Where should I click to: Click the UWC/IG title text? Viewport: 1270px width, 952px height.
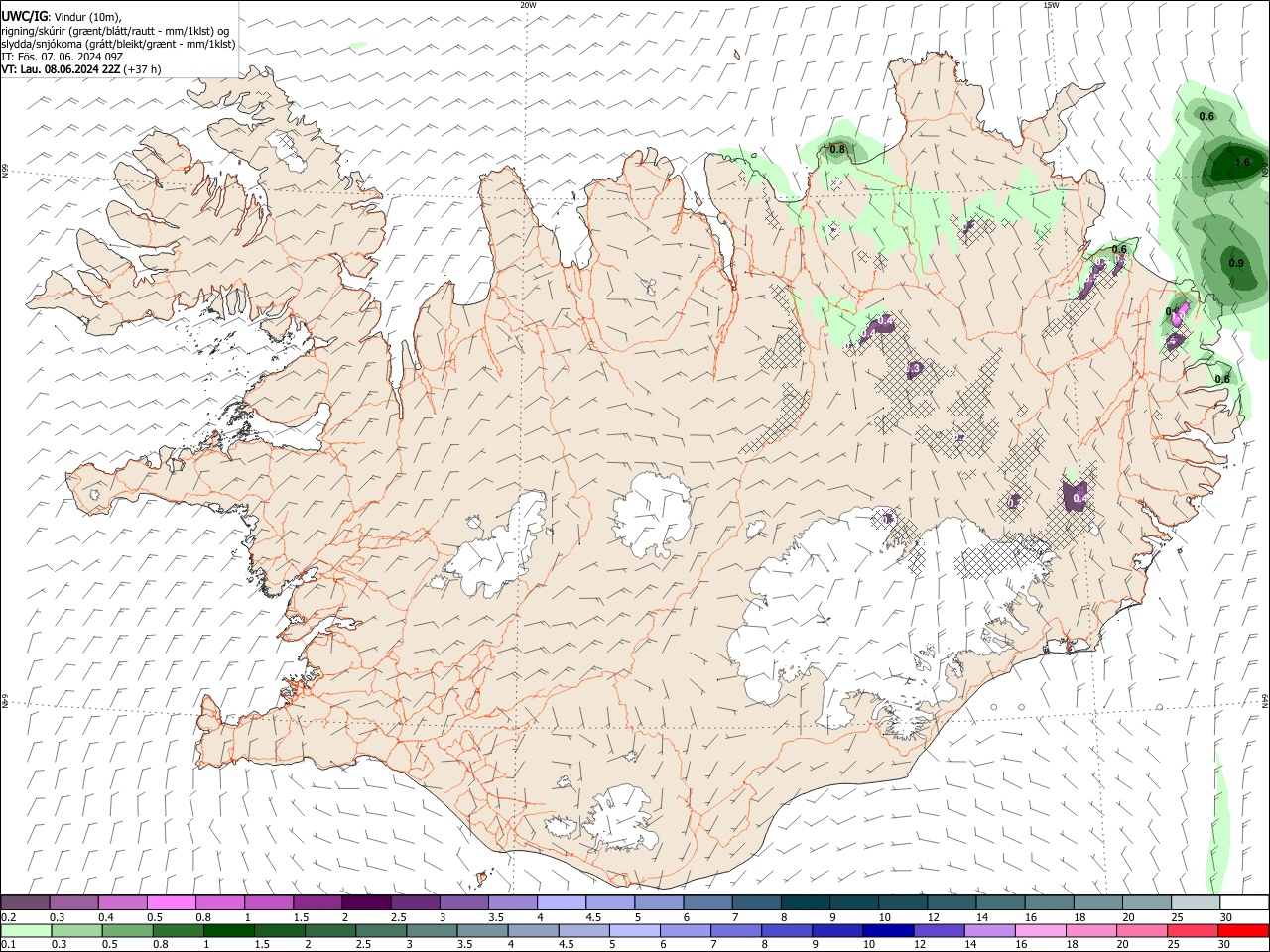point(24,16)
